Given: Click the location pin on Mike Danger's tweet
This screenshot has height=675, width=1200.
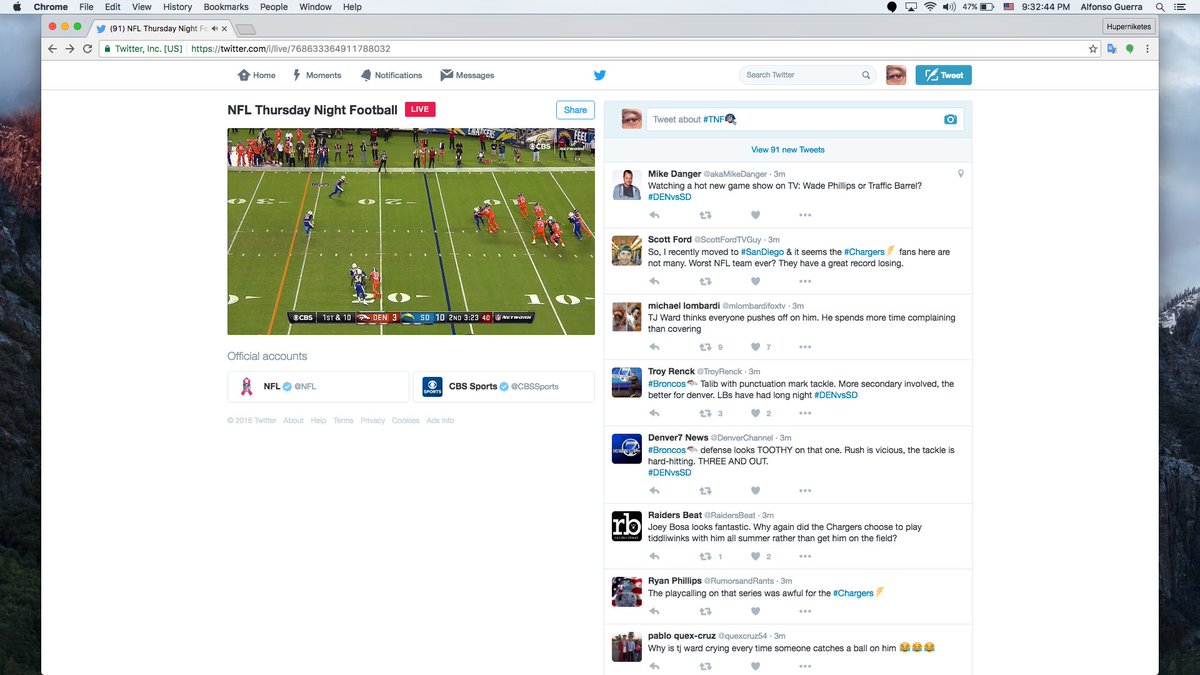Looking at the screenshot, I should (x=960, y=174).
